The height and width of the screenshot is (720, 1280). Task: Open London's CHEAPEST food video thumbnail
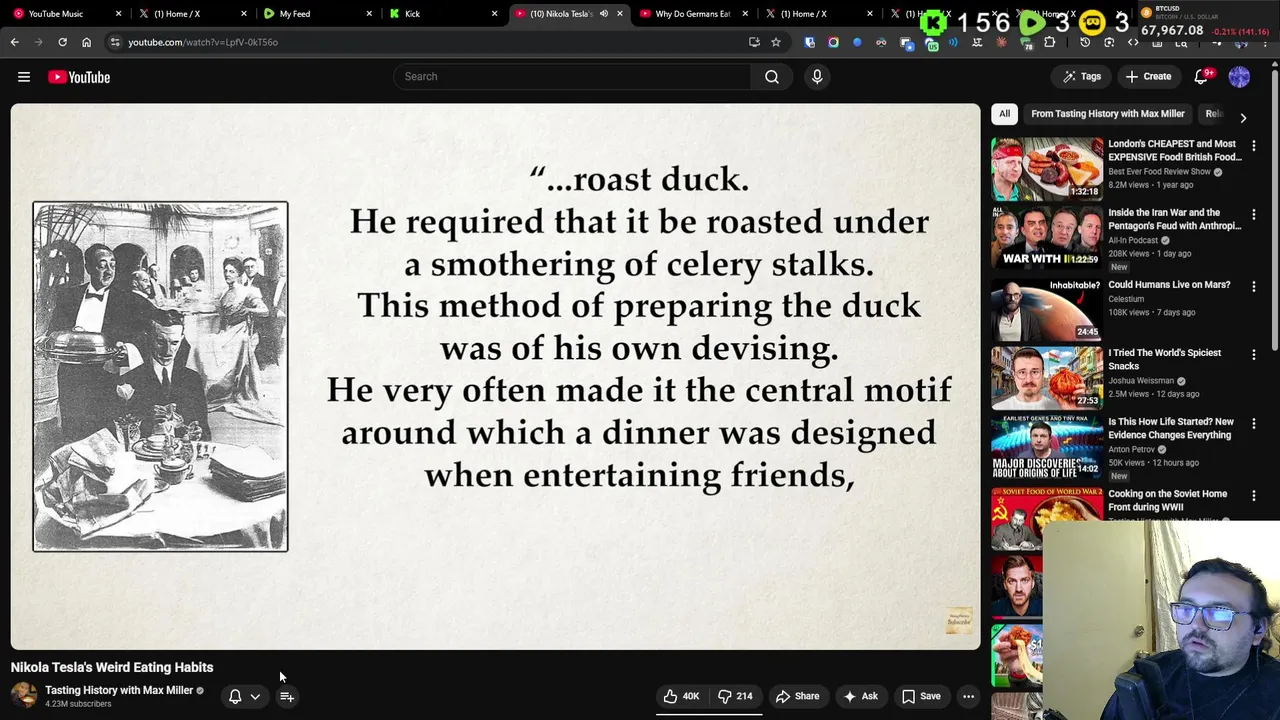tap(1047, 168)
